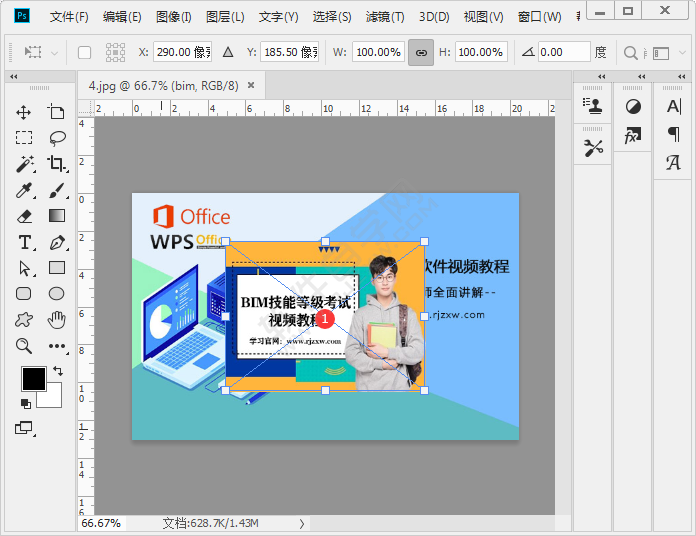Open the transform tool preset dropdown

pyautogui.click(x=40, y=52)
